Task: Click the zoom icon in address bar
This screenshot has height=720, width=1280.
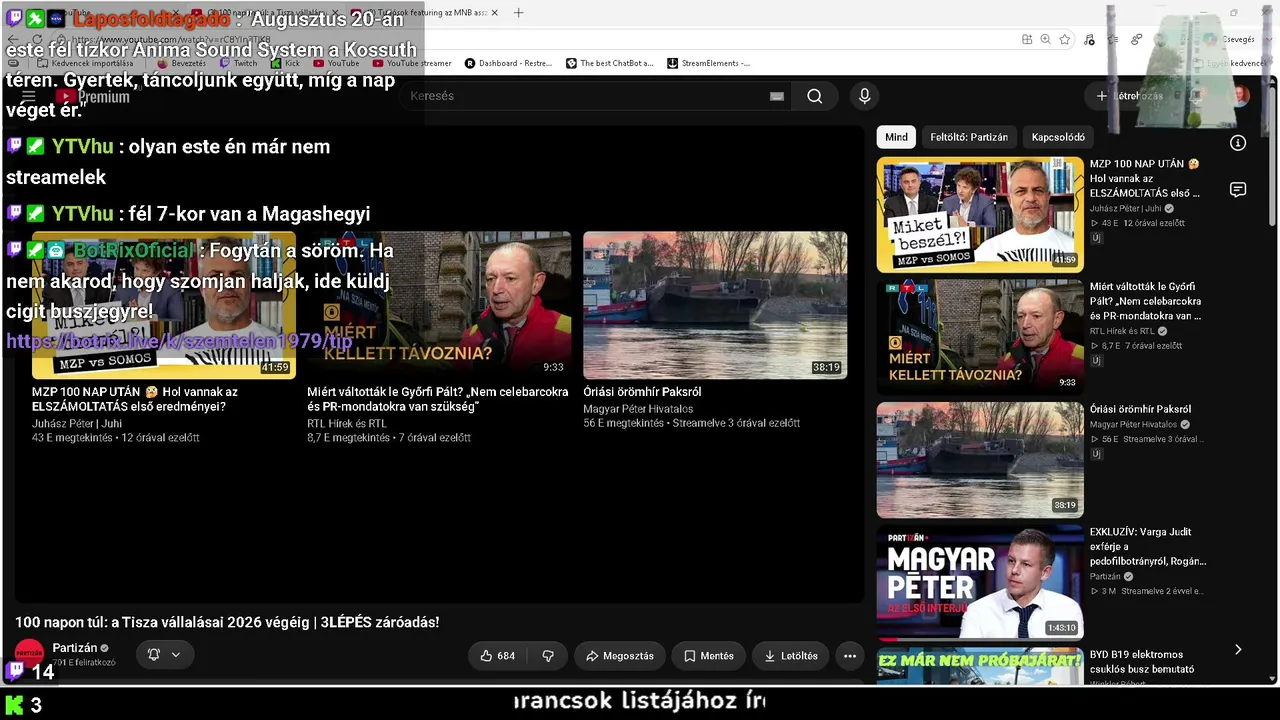Action: point(1046,39)
